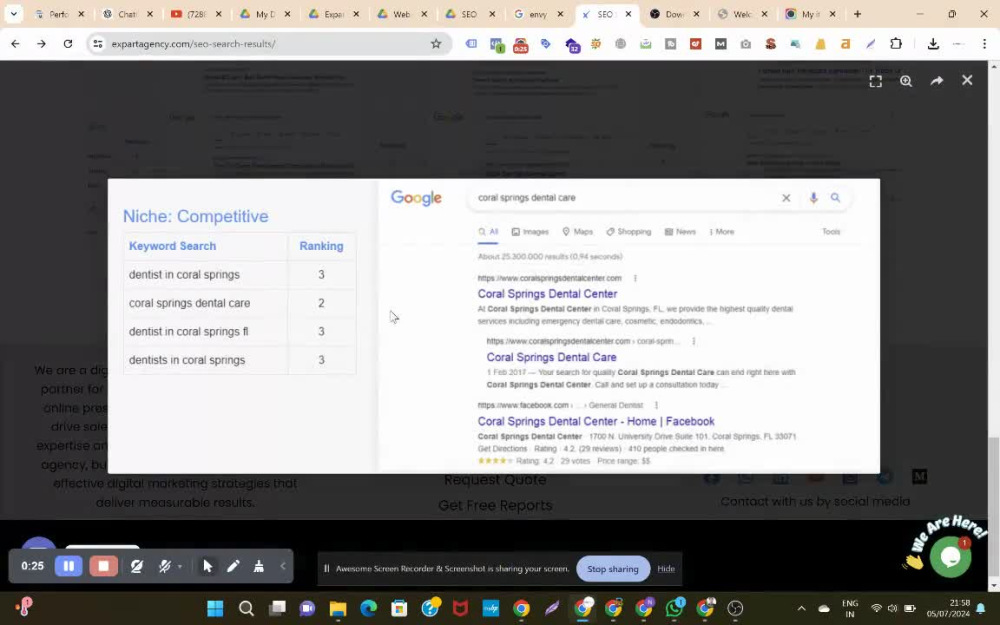
Task: Open the tab search dropdown arrow
Action: pos(13,13)
